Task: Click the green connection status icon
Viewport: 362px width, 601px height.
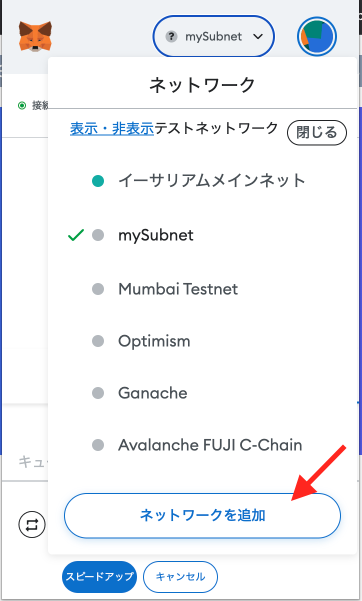Action: coord(22,105)
